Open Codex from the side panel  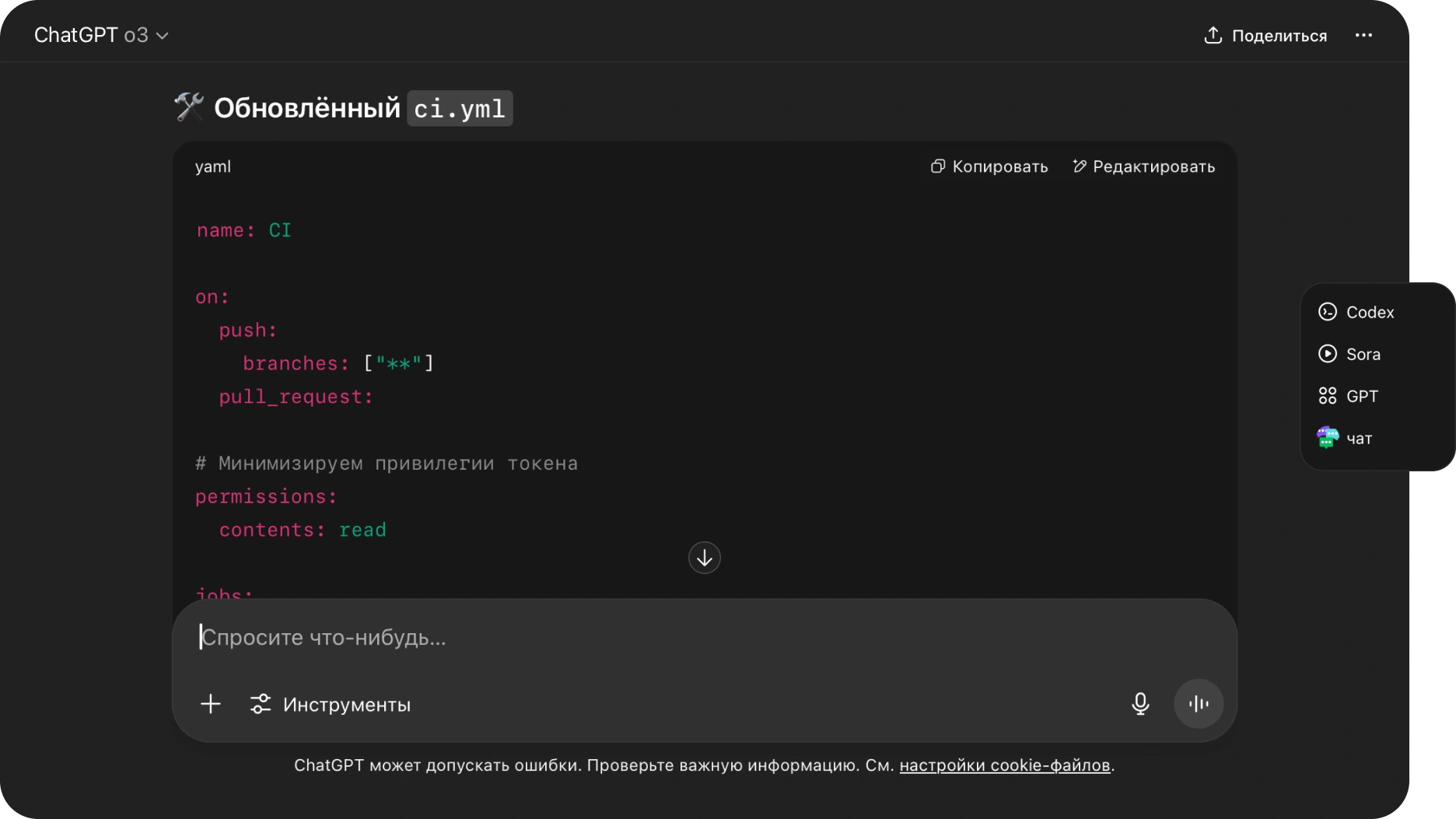(1370, 312)
